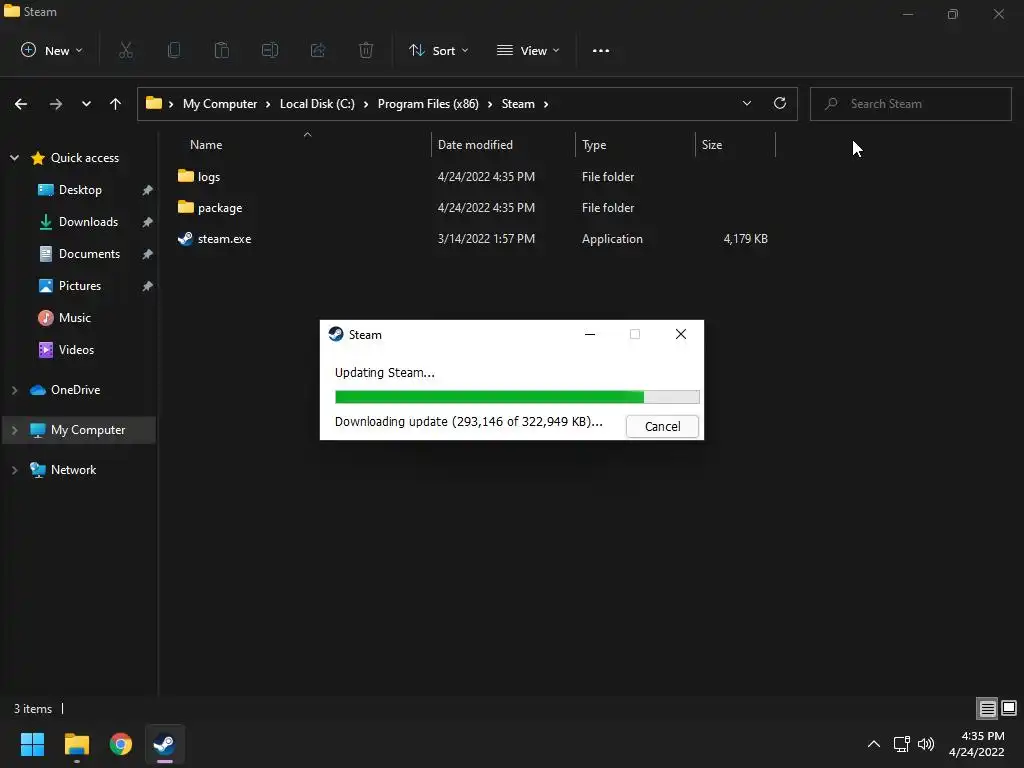Show hidden system tray icons
Image resolution: width=1024 pixels, height=768 pixels.
pyautogui.click(x=874, y=744)
